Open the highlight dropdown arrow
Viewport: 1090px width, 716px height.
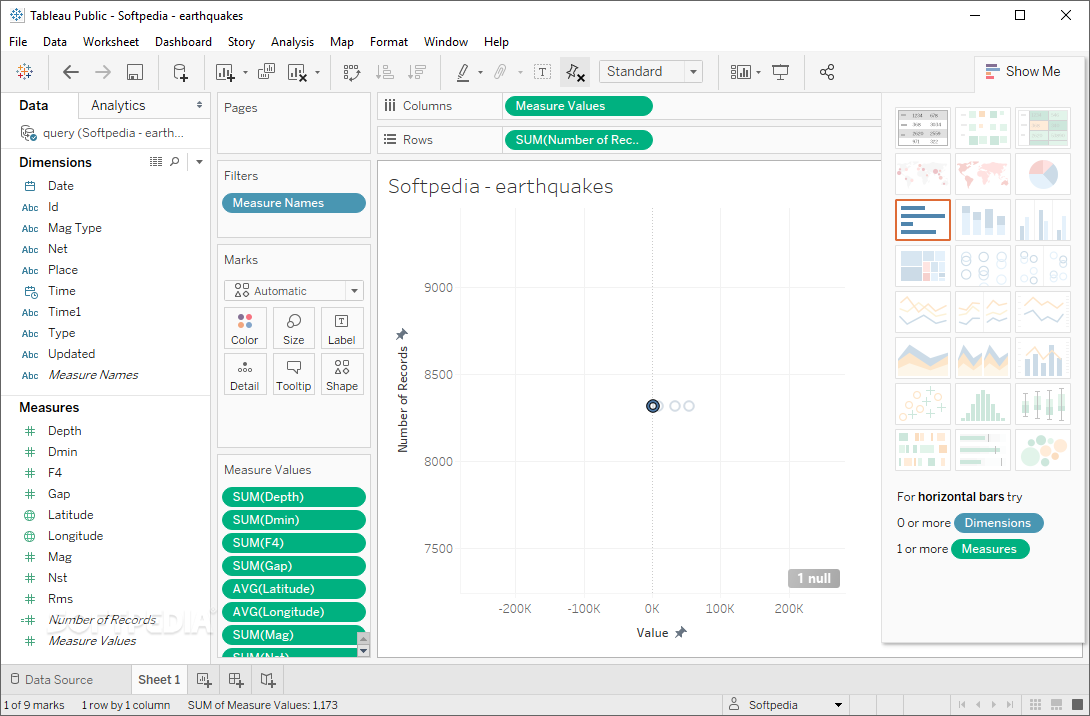click(480, 72)
